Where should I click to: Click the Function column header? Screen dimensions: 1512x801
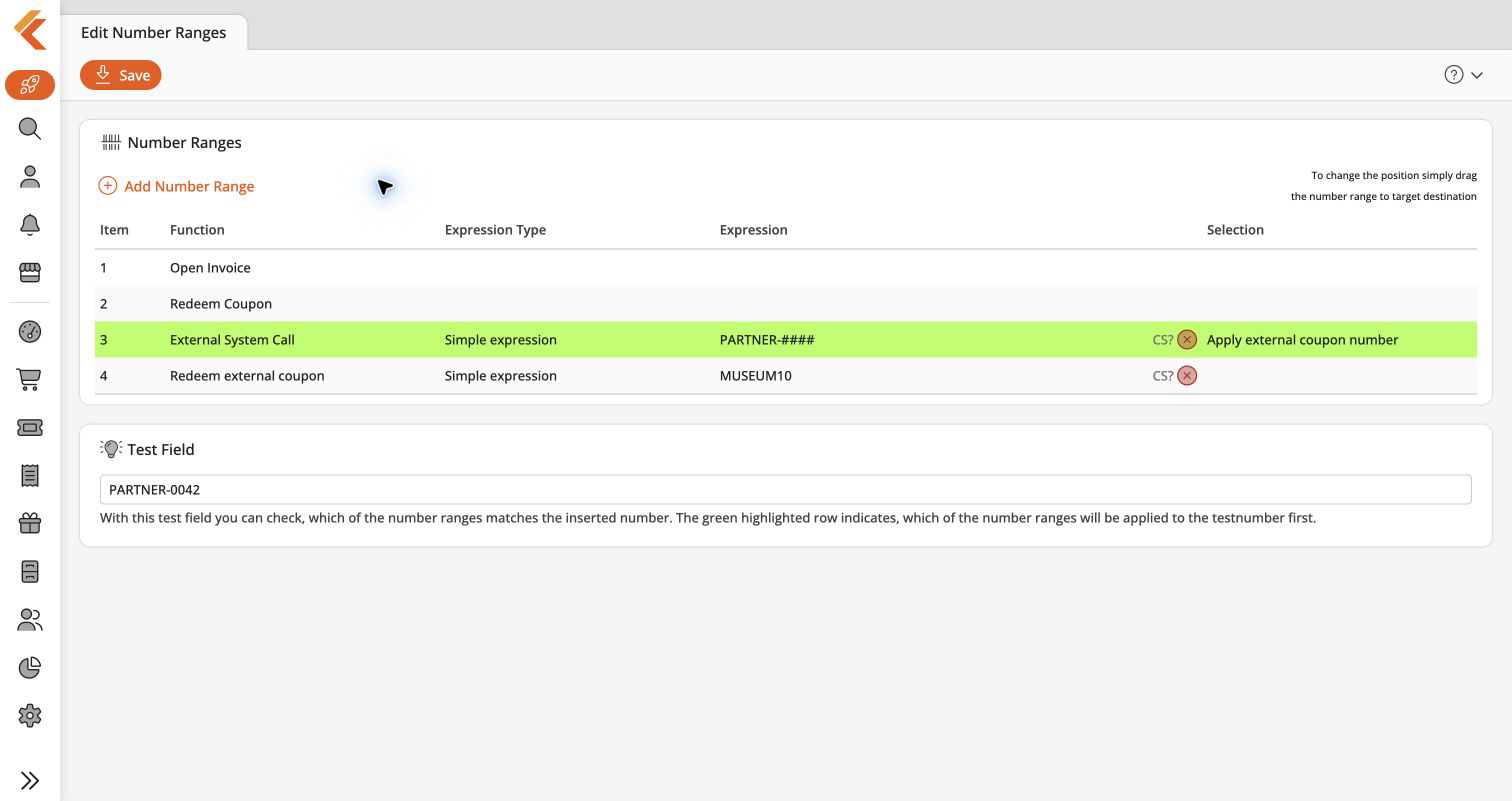click(x=197, y=230)
